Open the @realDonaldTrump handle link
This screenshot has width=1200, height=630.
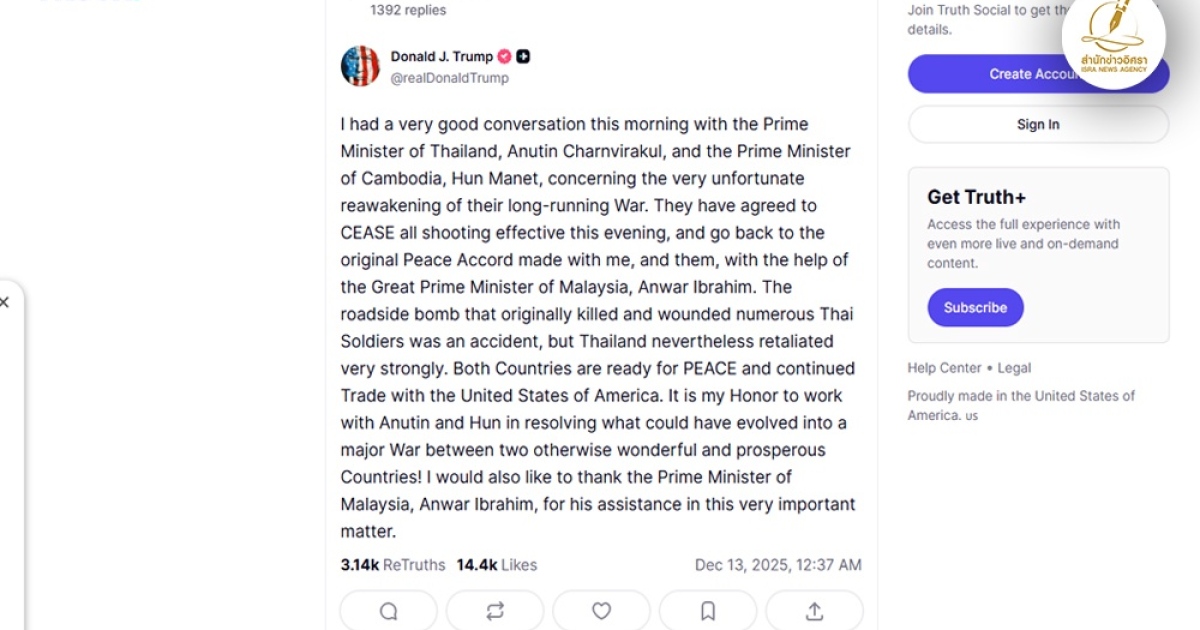tap(449, 78)
